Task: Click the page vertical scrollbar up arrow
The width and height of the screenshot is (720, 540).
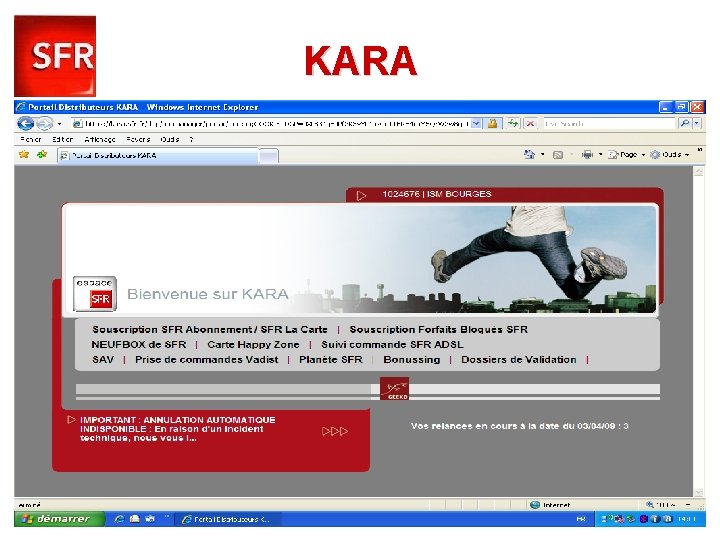Action: click(x=698, y=172)
